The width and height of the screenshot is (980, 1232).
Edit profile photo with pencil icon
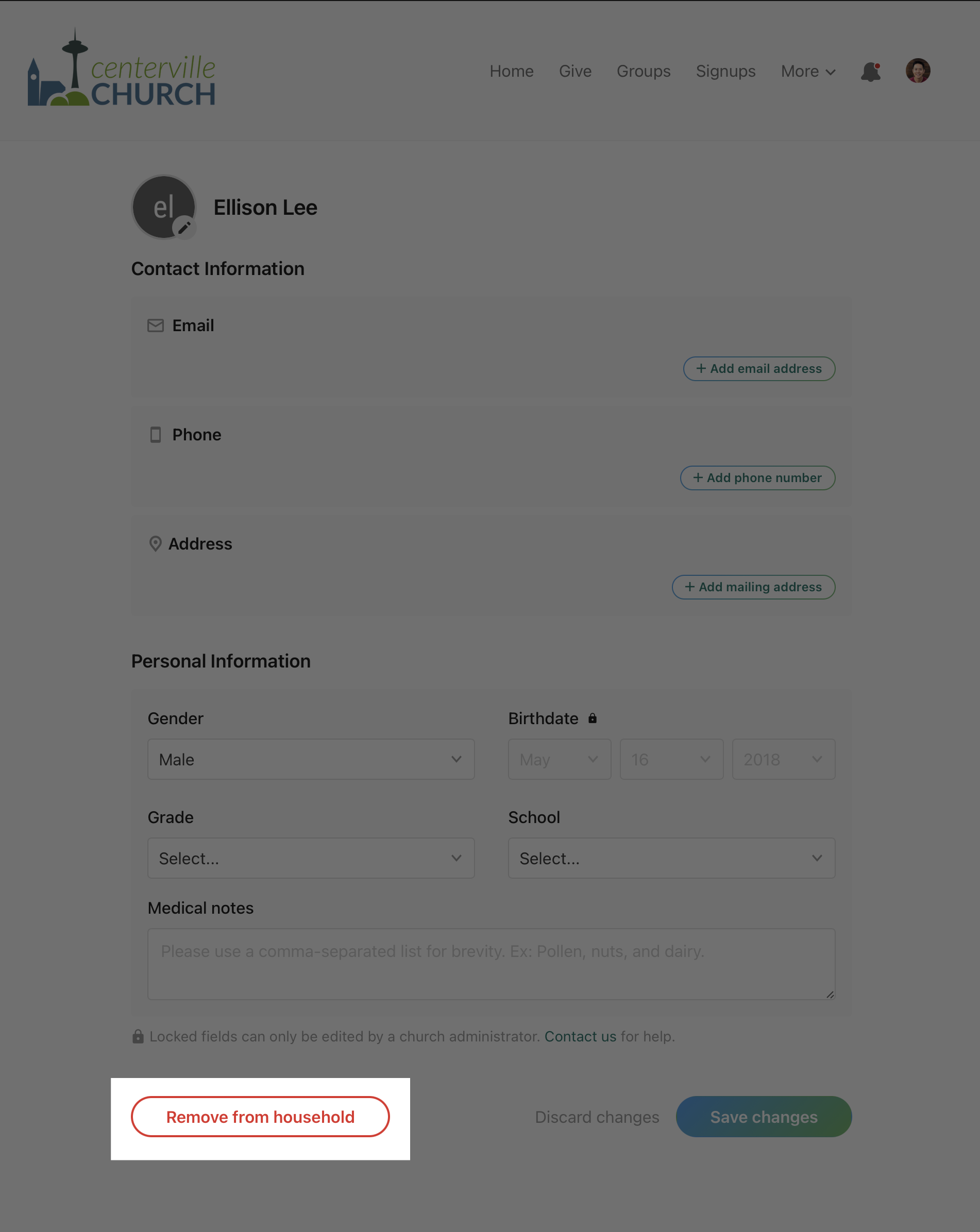click(184, 228)
